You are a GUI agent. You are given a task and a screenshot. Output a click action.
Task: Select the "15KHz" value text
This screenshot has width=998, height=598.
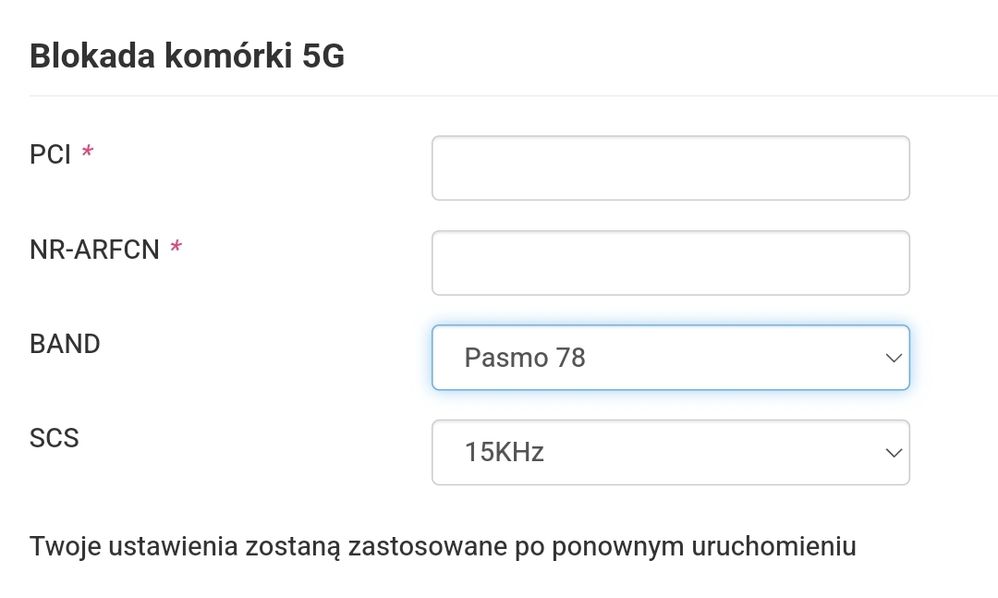point(504,452)
